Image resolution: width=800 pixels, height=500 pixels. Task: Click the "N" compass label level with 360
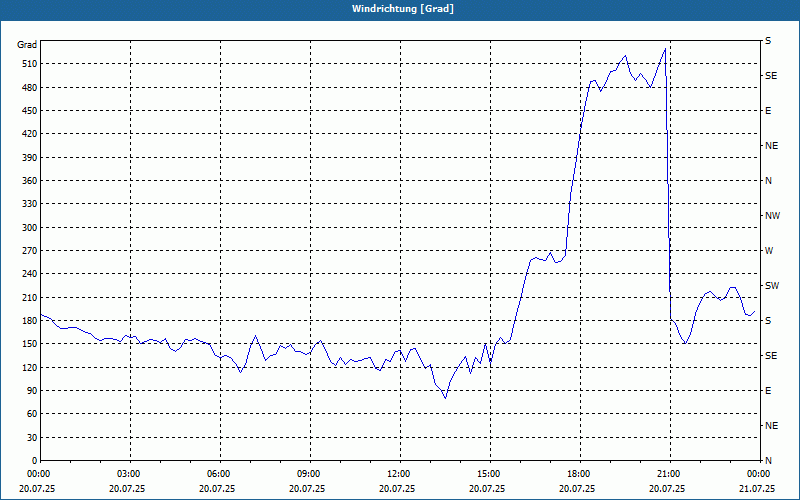(x=768, y=181)
